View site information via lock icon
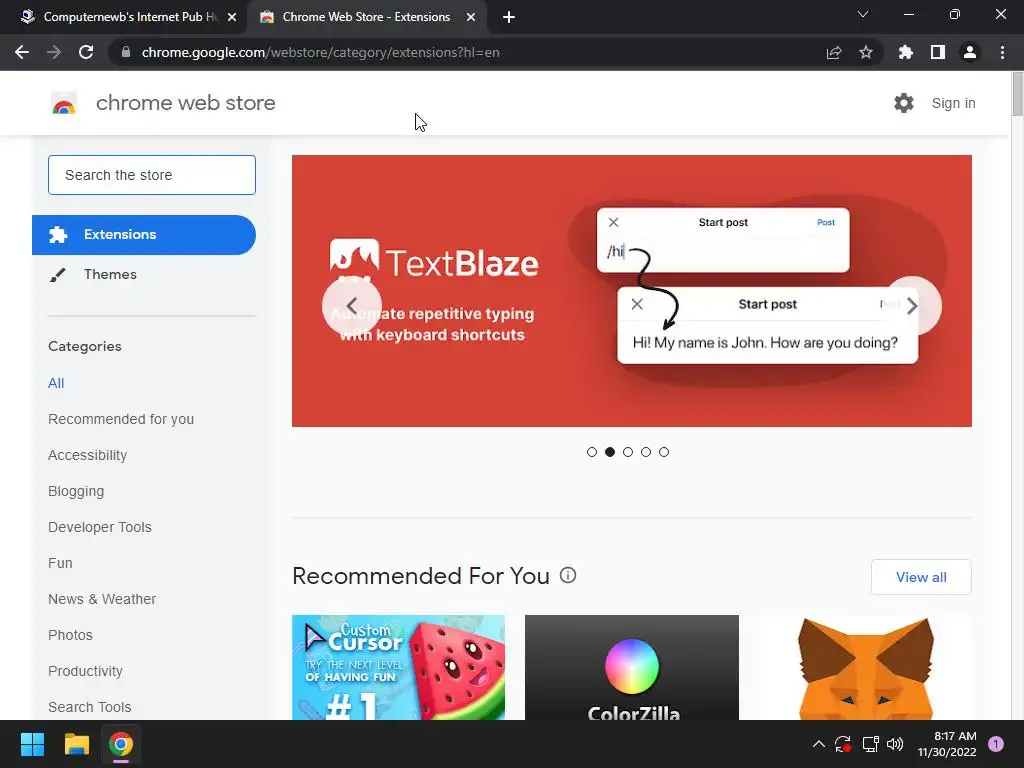The image size is (1024, 768). [126, 52]
